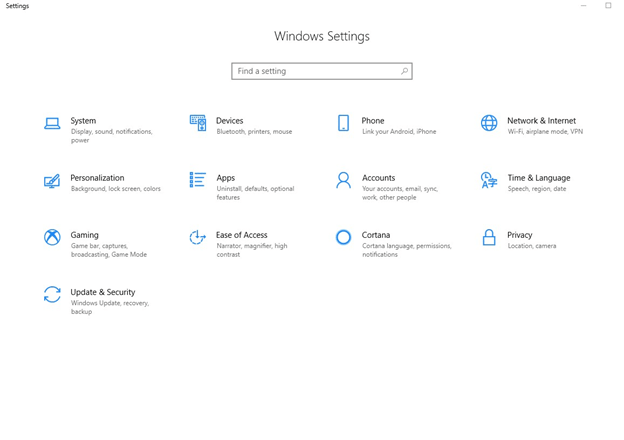Viewport: 624px width, 440px height.
Task: Select the Accounts person icon
Action: [343, 180]
